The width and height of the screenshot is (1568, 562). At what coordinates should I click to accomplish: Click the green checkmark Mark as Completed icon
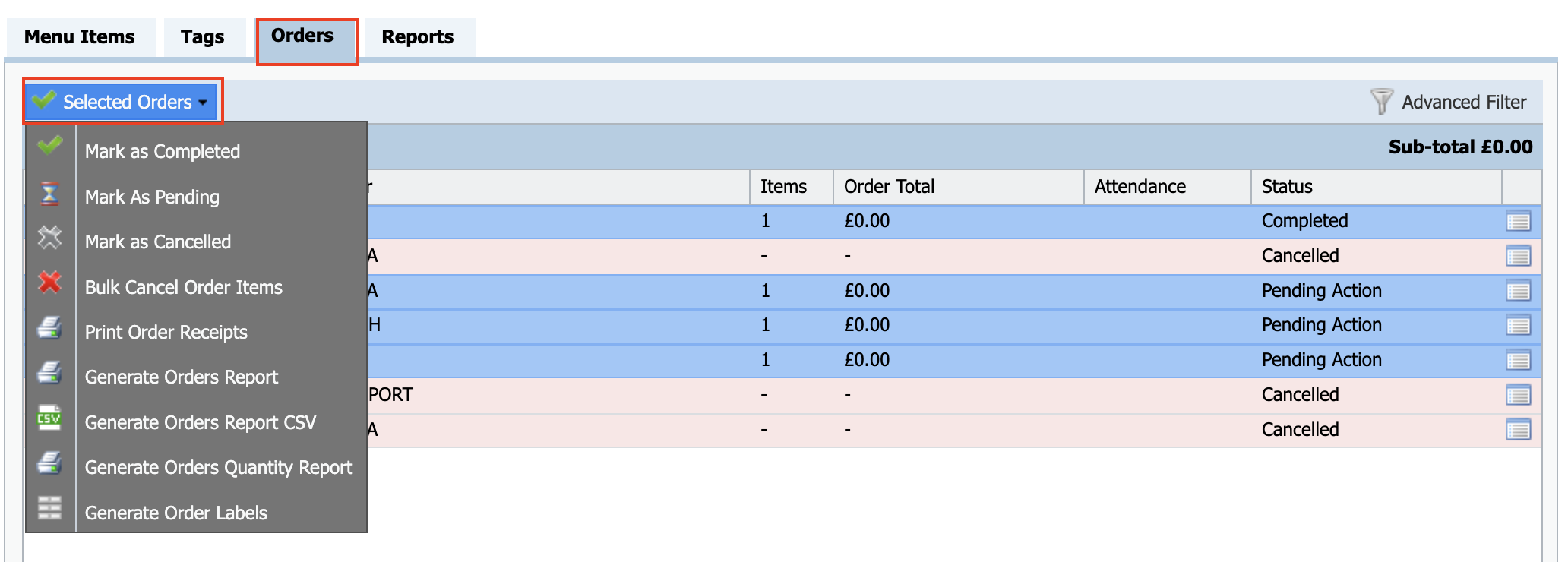coord(49,145)
